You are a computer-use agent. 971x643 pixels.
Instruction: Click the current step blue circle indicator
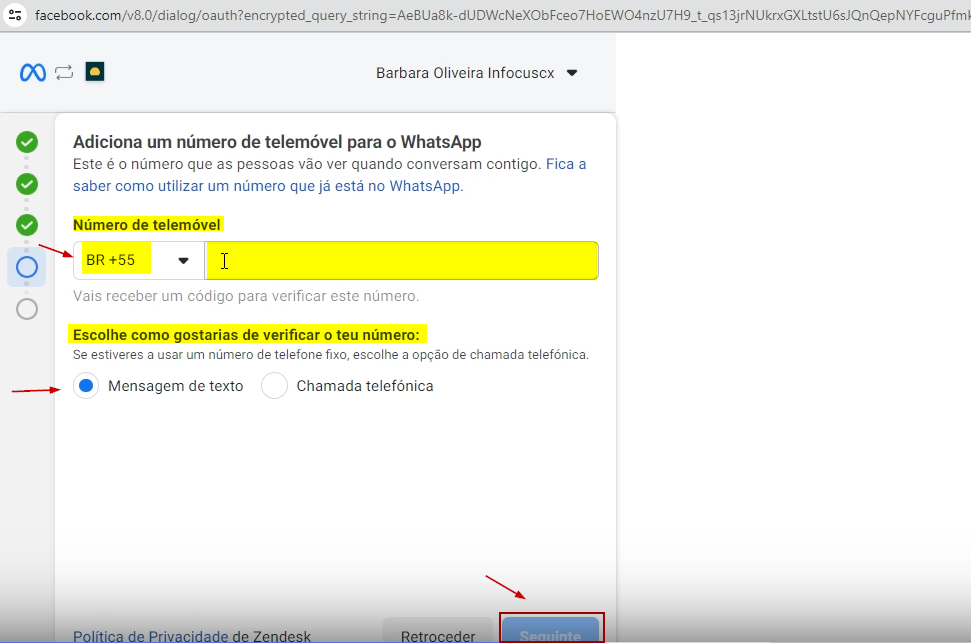coord(27,267)
